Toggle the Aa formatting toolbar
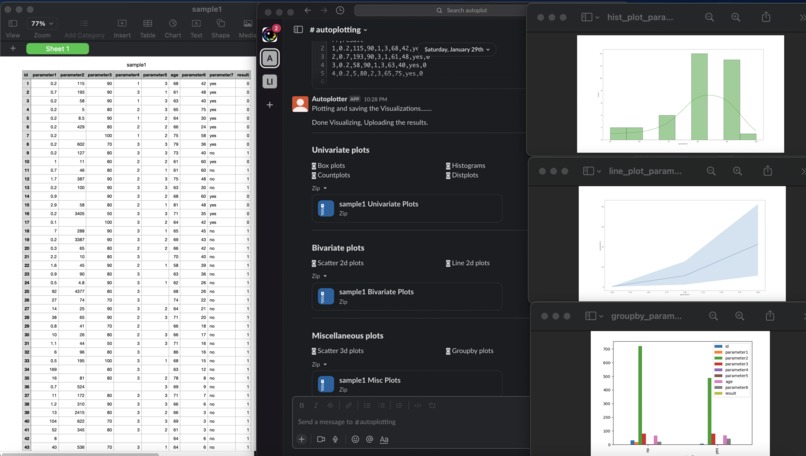The image size is (806, 456). click(384, 440)
